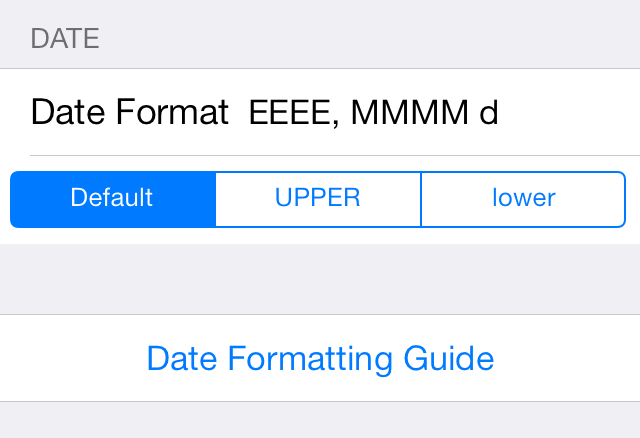The image size is (640, 438).
Task: Tap gray area right of DATE header
Action: click(x=367, y=39)
